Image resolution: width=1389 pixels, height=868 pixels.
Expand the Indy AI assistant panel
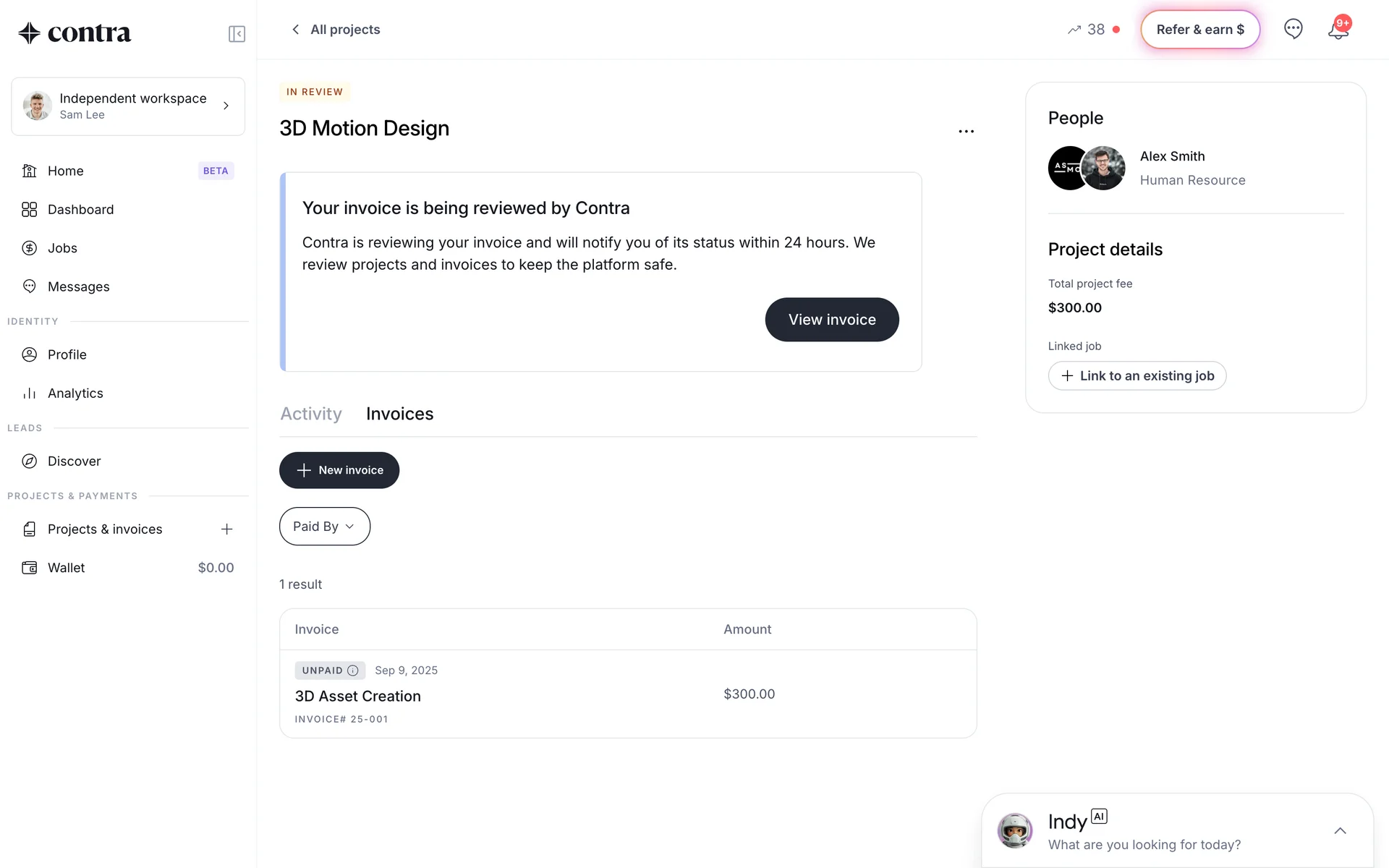click(x=1340, y=831)
